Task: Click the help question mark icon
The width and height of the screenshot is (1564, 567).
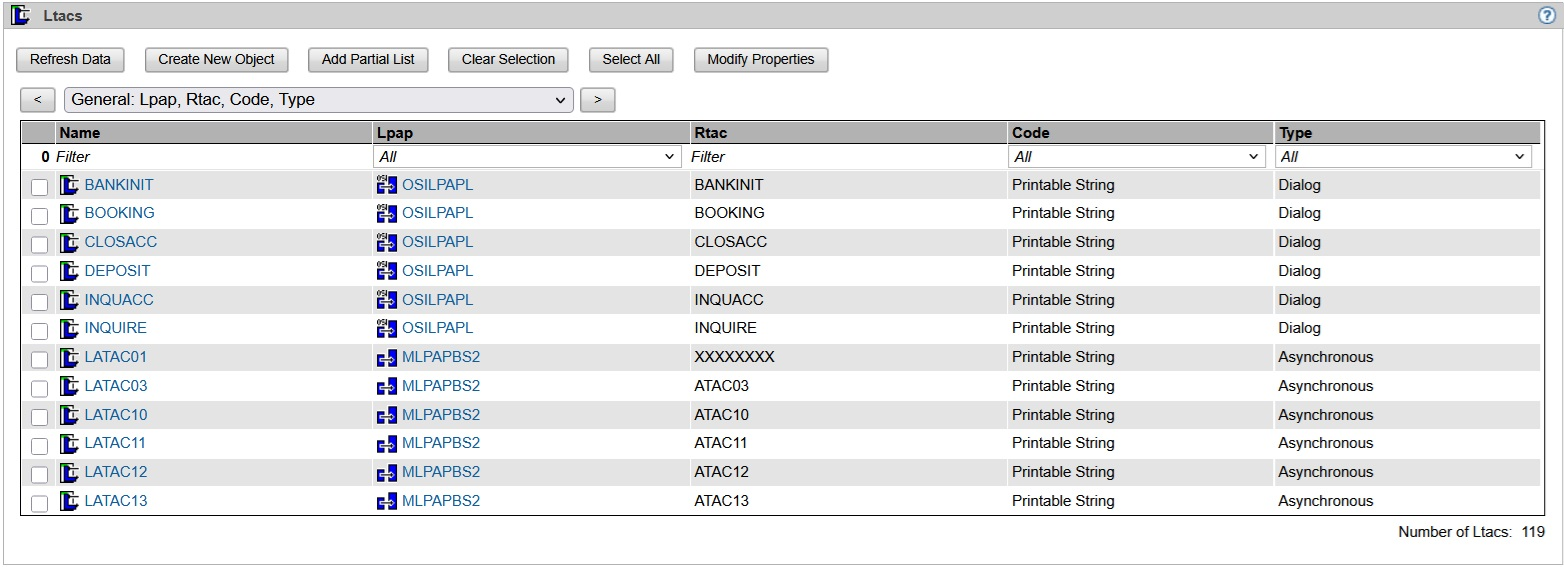Action: tap(1548, 16)
